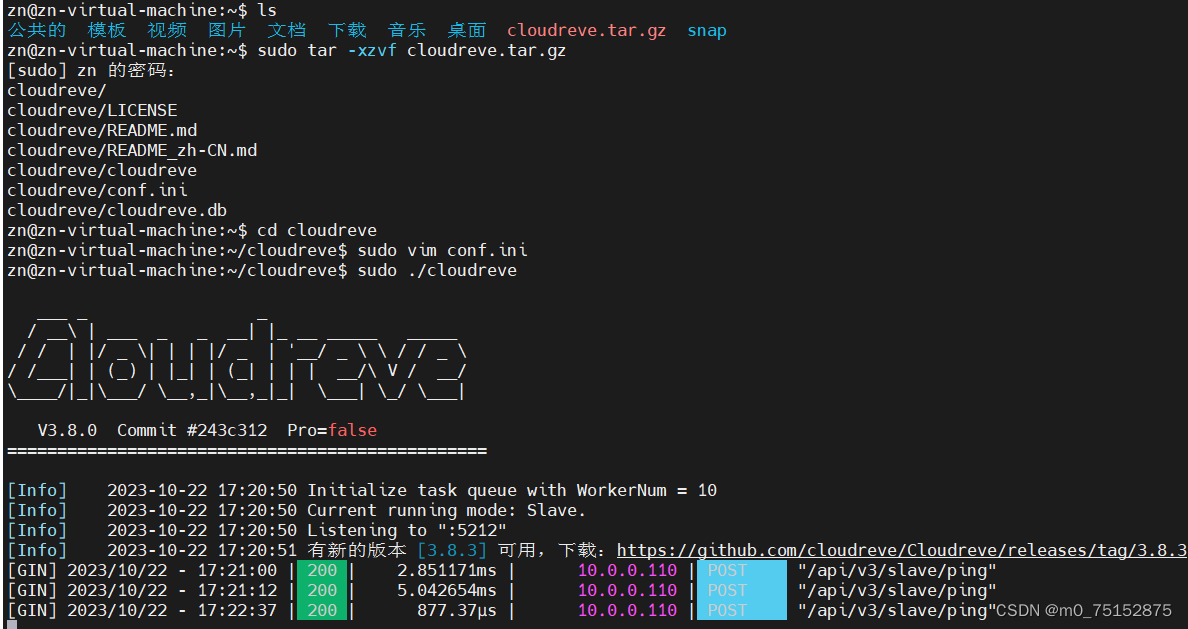Screen dimensions: 1188x629
Task: Click the blue POST method label
Action: 728,570
